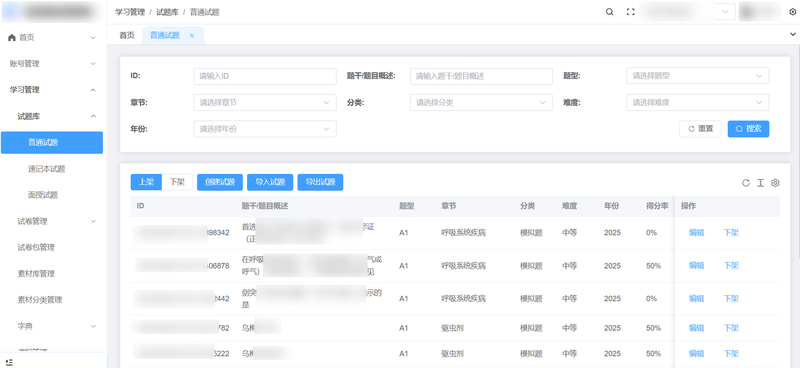Select the 下架 toggle above the table
The image size is (800, 368).
click(177, 182)
